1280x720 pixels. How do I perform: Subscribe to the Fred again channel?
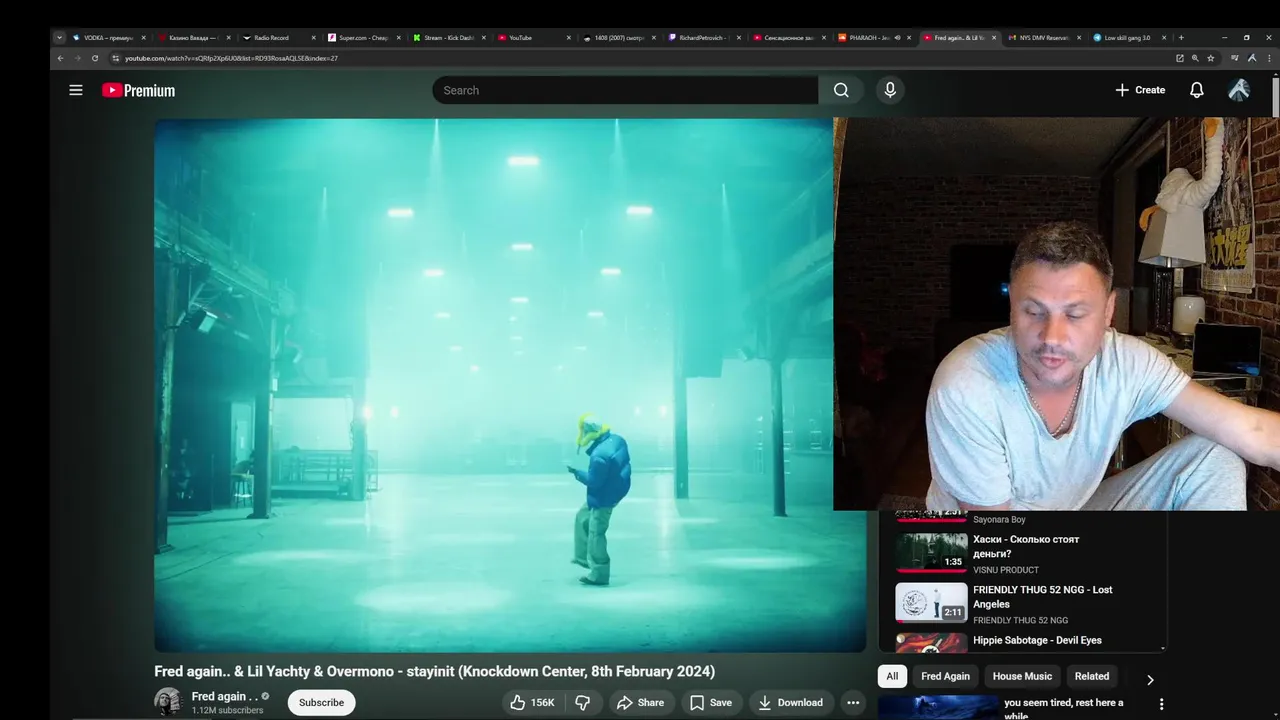(321, 703)
